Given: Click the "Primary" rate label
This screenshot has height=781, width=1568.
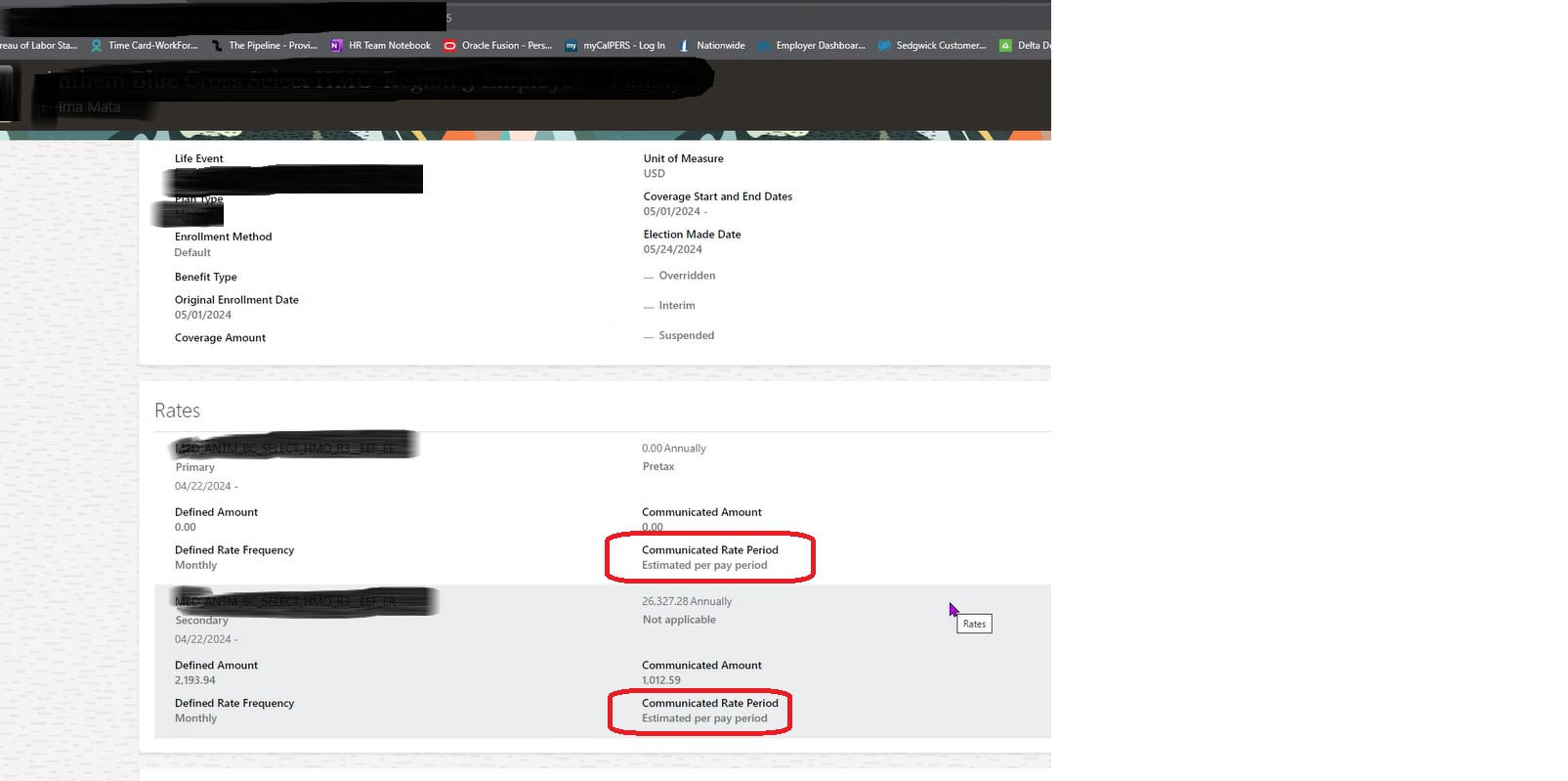Looking at the screenshot, I should pos(195,467).
